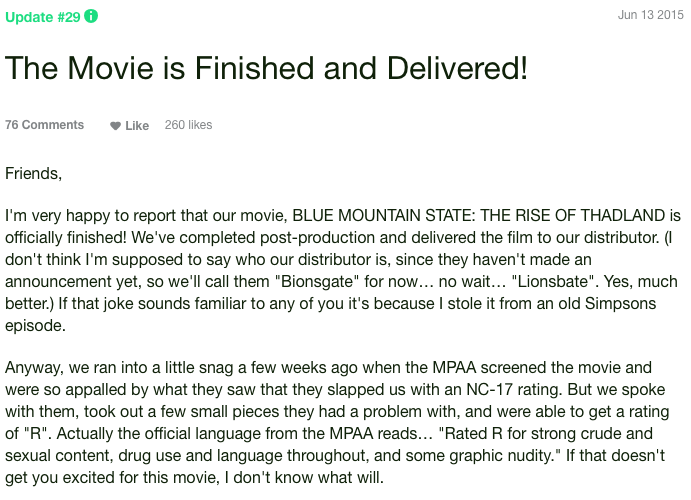Click the Jun 13 2015 date stamp
Viewport: 691px width, 500px height.
(x=650, y=15)
